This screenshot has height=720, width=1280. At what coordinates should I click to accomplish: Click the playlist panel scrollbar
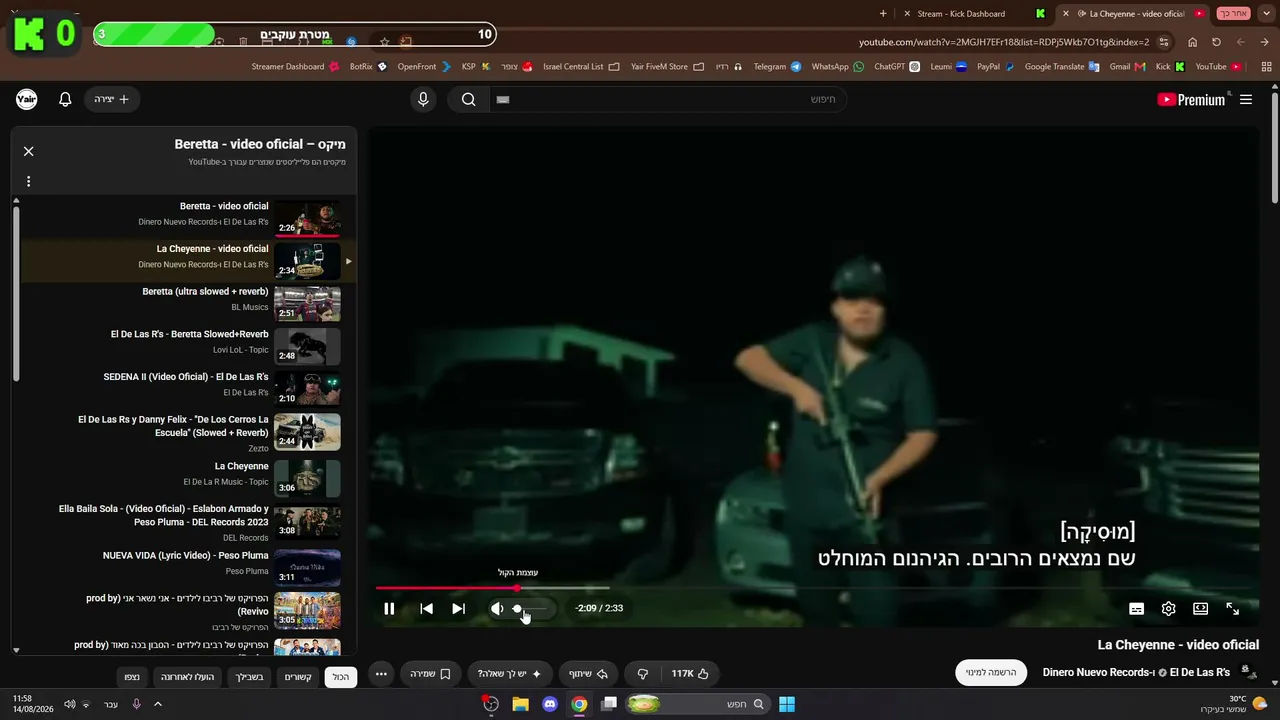16,294
